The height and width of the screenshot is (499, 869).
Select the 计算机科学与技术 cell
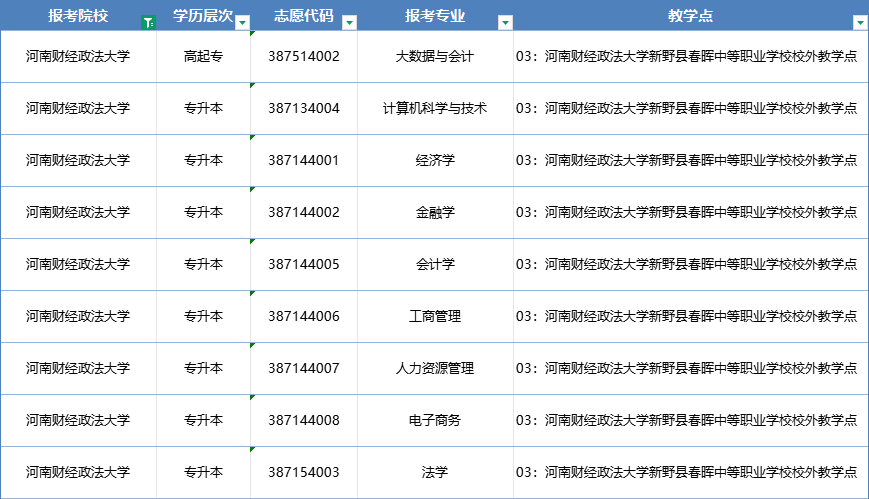[435, 108]
